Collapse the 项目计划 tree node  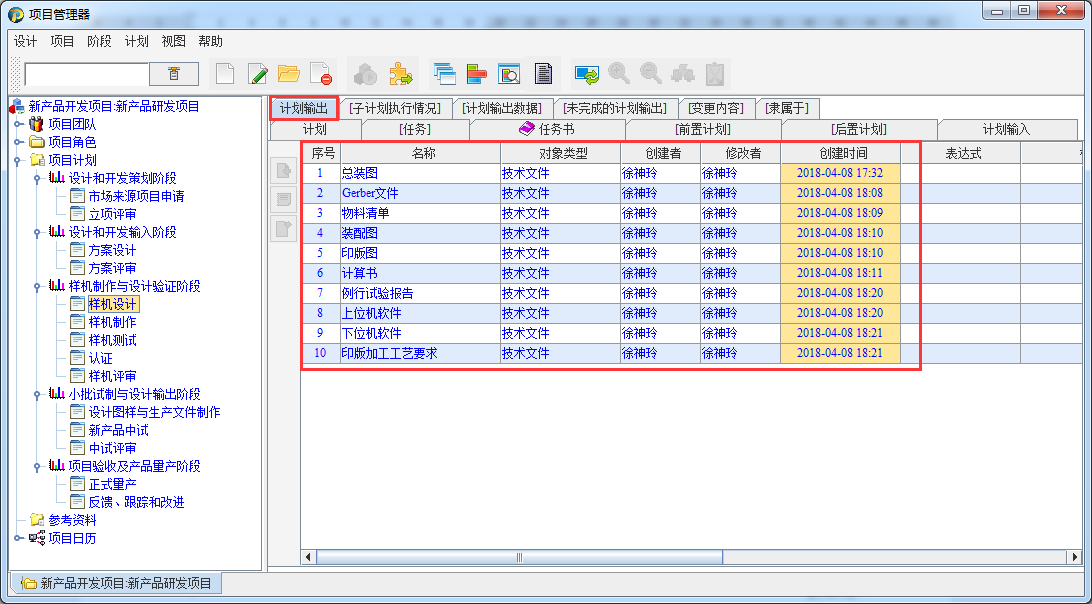[18, 160]
